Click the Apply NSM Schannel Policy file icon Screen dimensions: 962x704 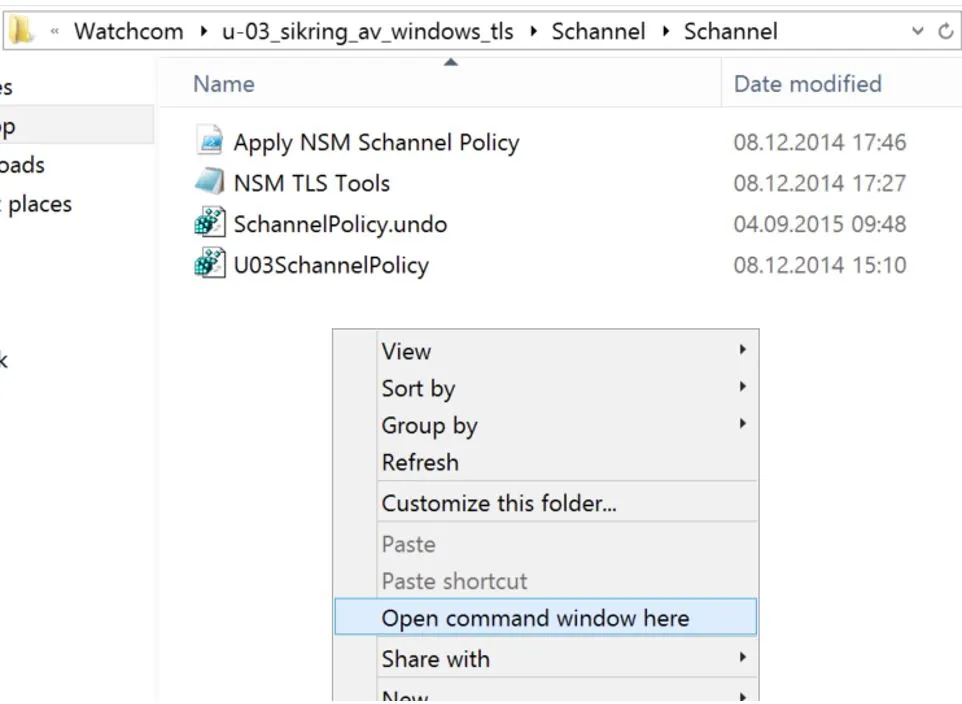click(209, 142)
